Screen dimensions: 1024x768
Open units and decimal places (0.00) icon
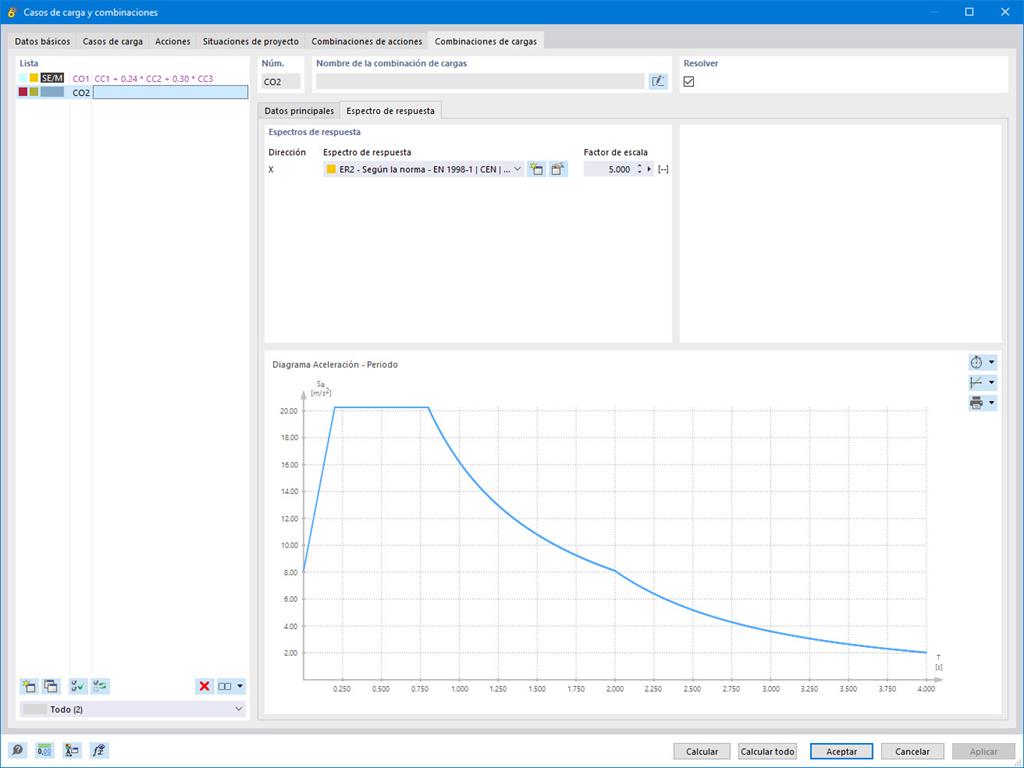(x=44, y=751)
